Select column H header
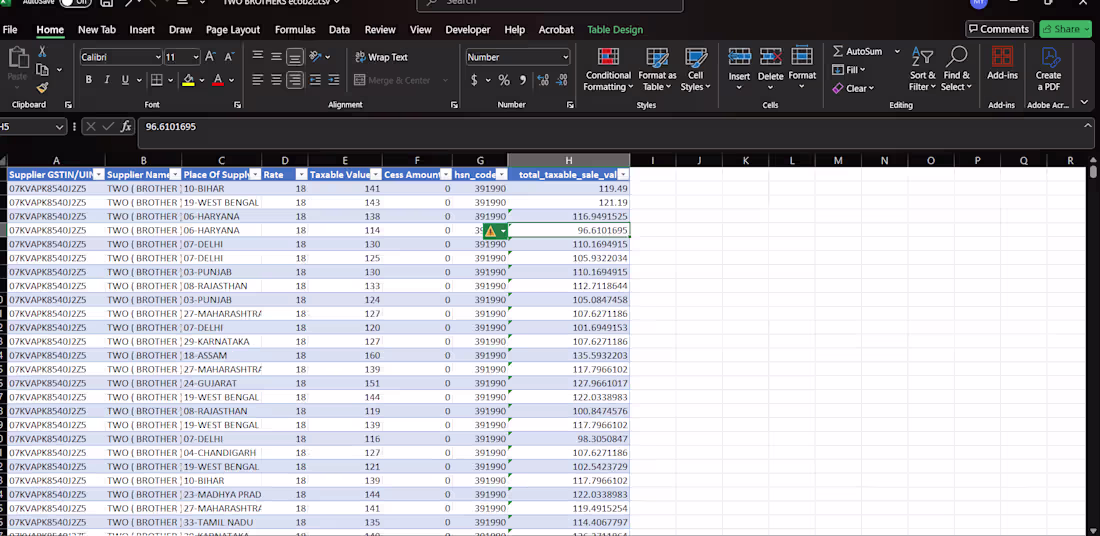1100x536 pixels. point(568,161)
